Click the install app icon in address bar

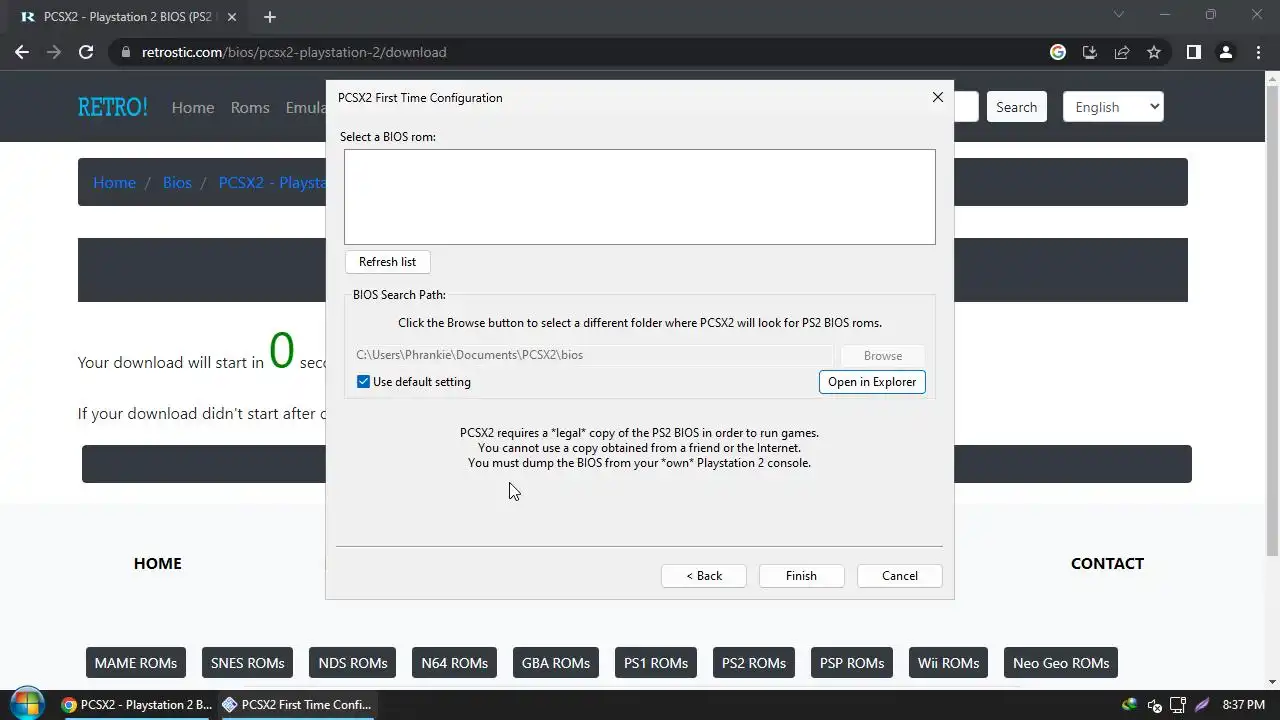(1090, 52)
